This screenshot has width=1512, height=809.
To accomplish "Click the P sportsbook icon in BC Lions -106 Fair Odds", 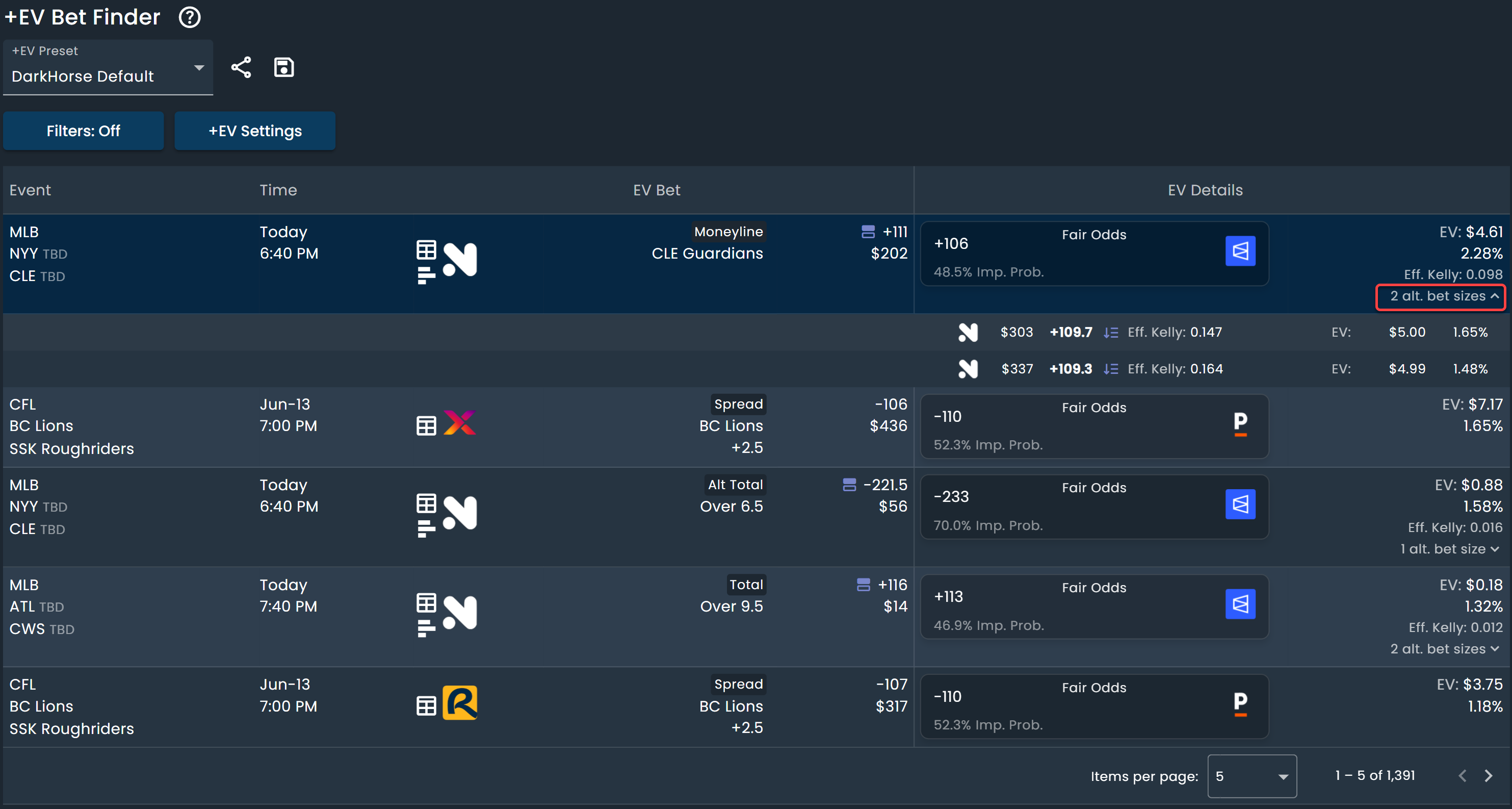I will click(1240, 424).
